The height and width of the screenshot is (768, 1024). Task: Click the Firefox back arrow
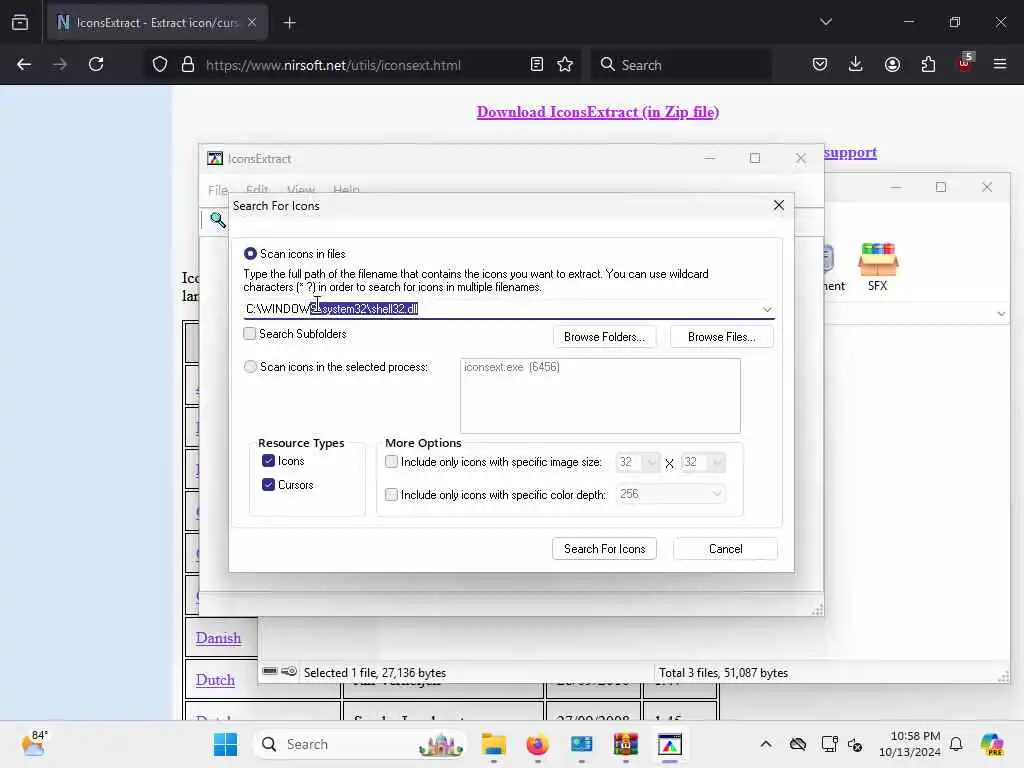pyautogui.click(x=24, y=64)
